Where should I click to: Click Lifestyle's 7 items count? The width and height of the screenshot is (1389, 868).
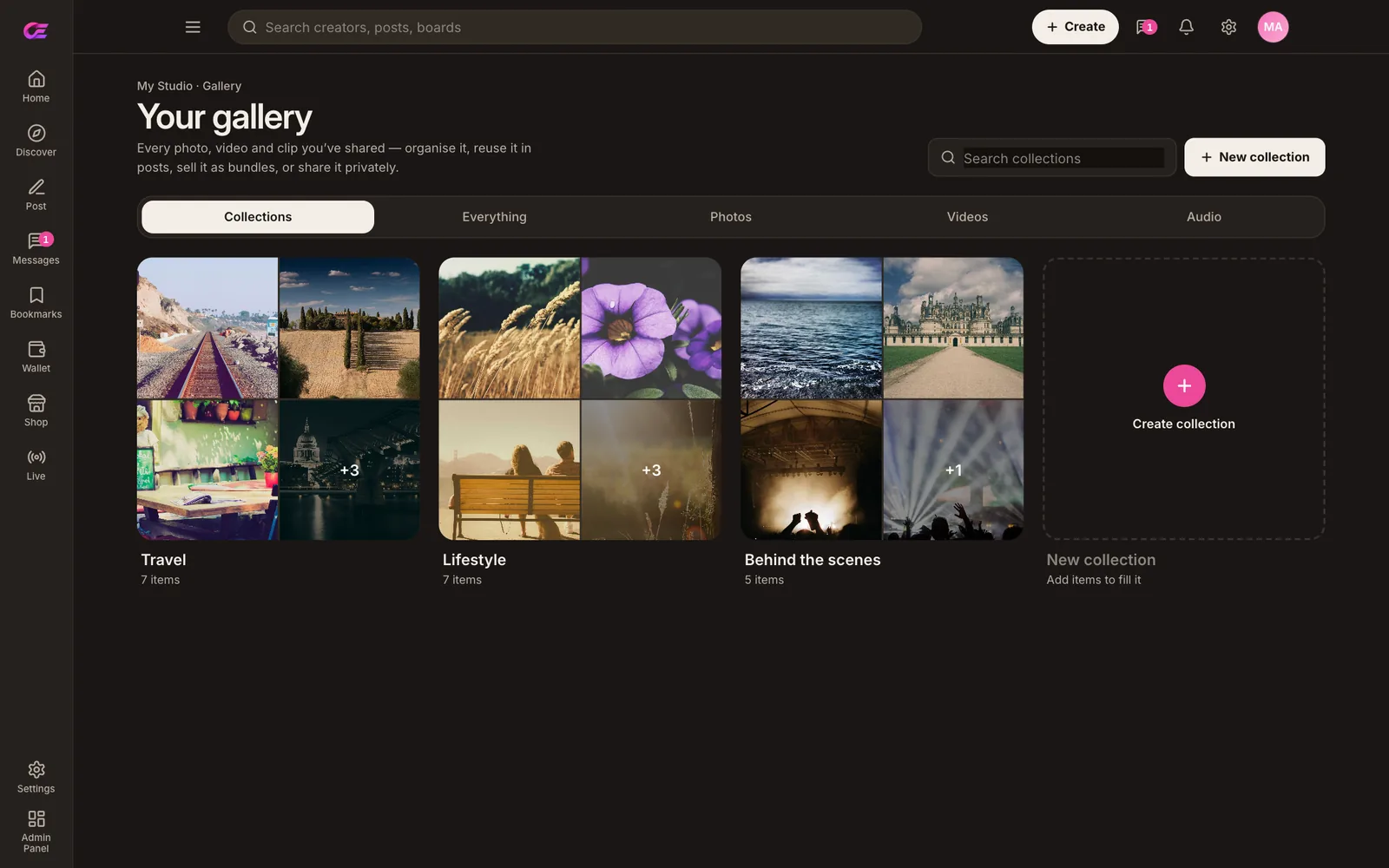[462, 580]
